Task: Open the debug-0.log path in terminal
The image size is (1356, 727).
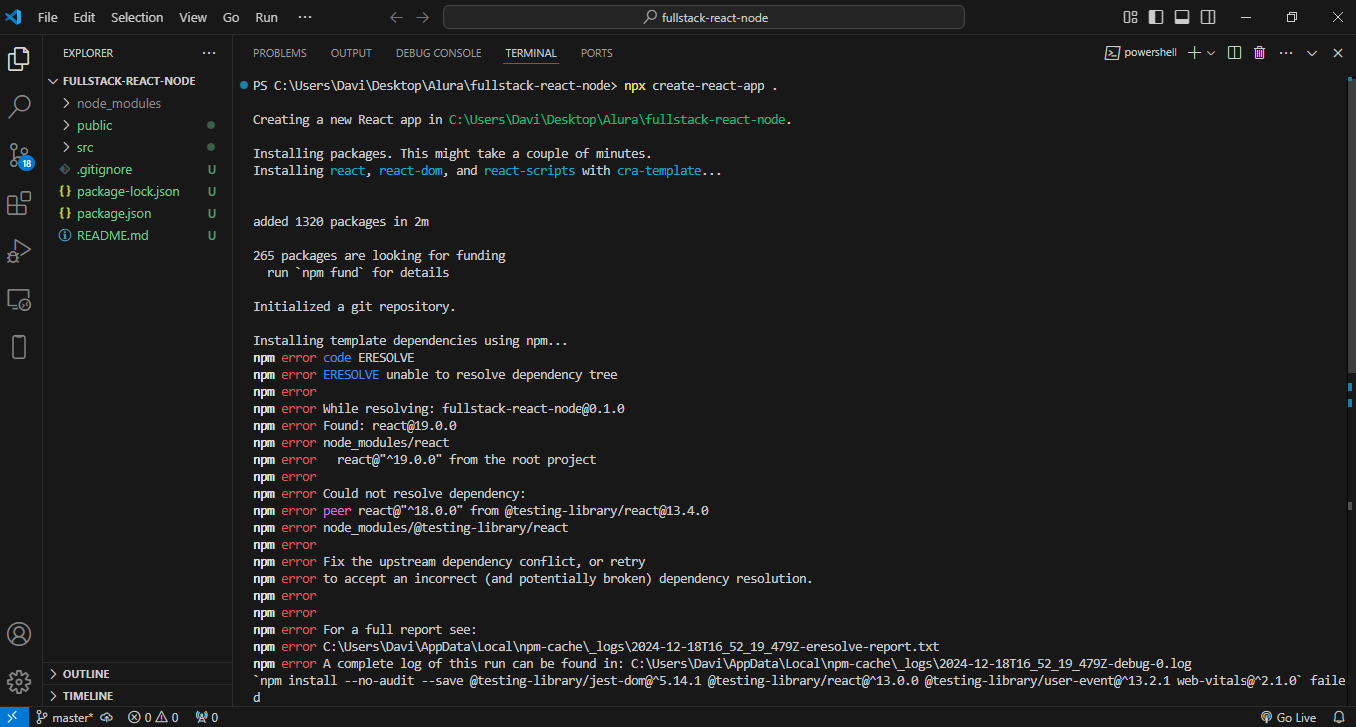Action: (x=911, y=664)
